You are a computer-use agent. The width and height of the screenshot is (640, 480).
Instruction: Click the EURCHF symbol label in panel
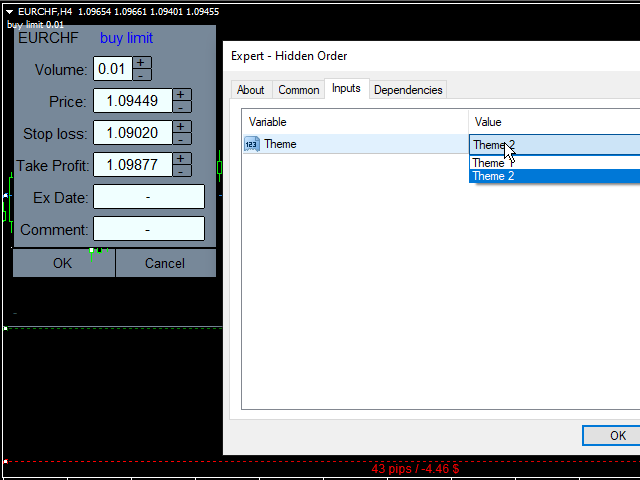48,38
